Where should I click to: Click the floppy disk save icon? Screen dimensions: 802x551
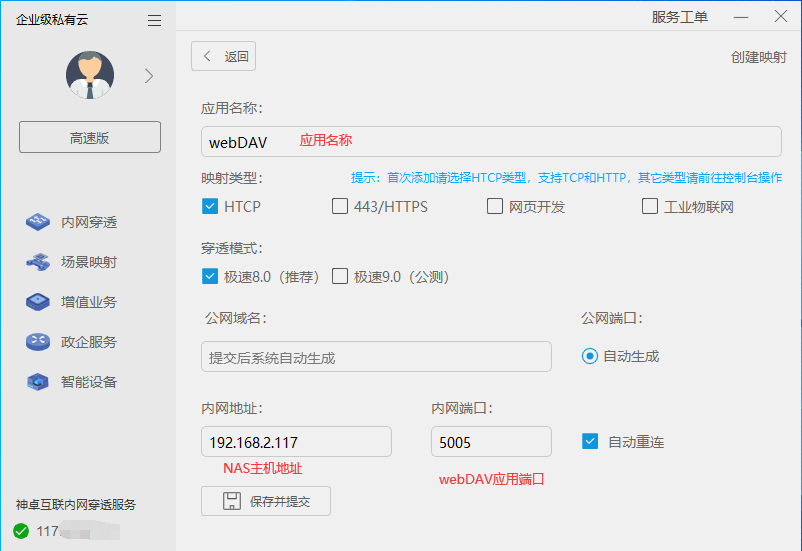(x=232, y=501)
